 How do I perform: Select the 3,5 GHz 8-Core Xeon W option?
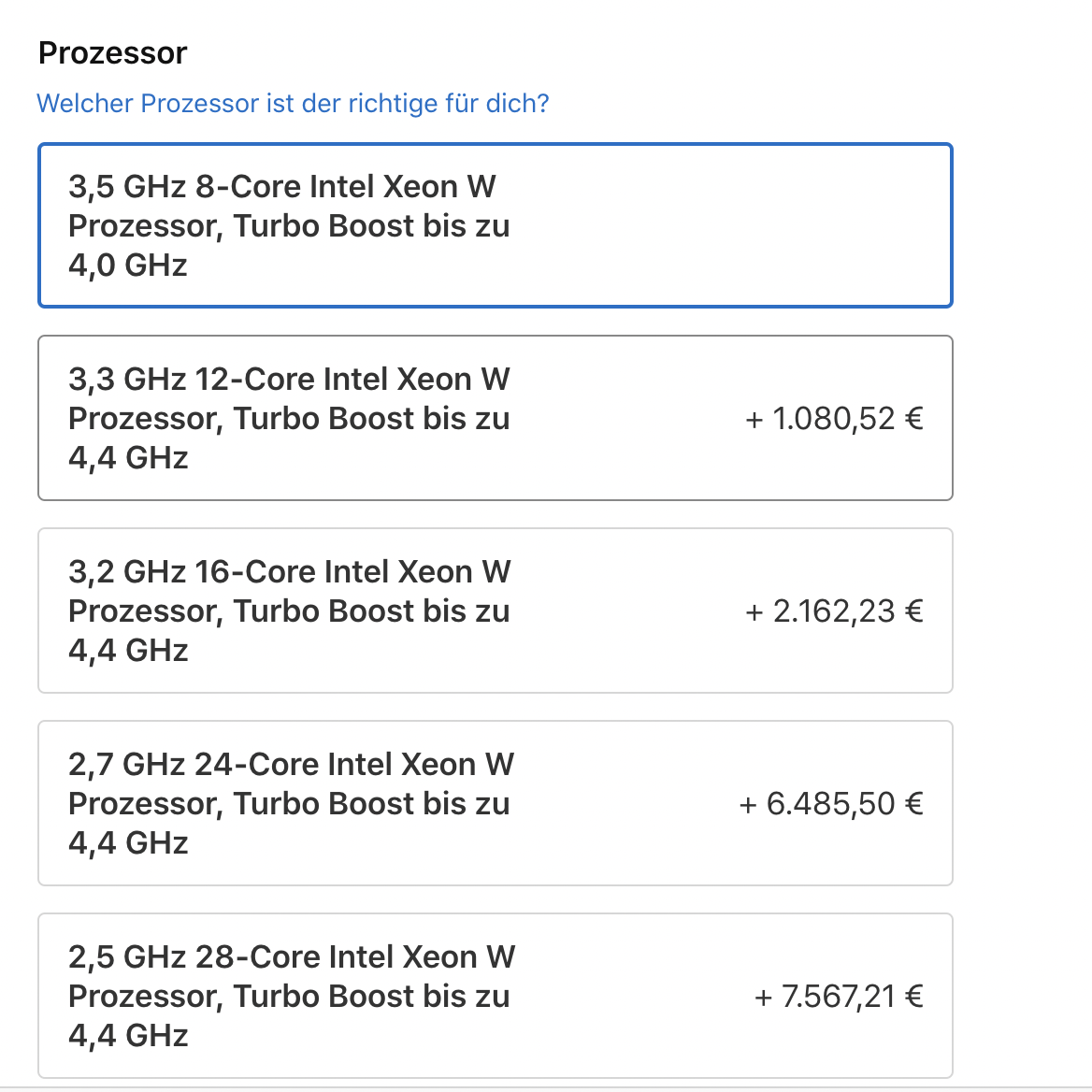point(495,225)
